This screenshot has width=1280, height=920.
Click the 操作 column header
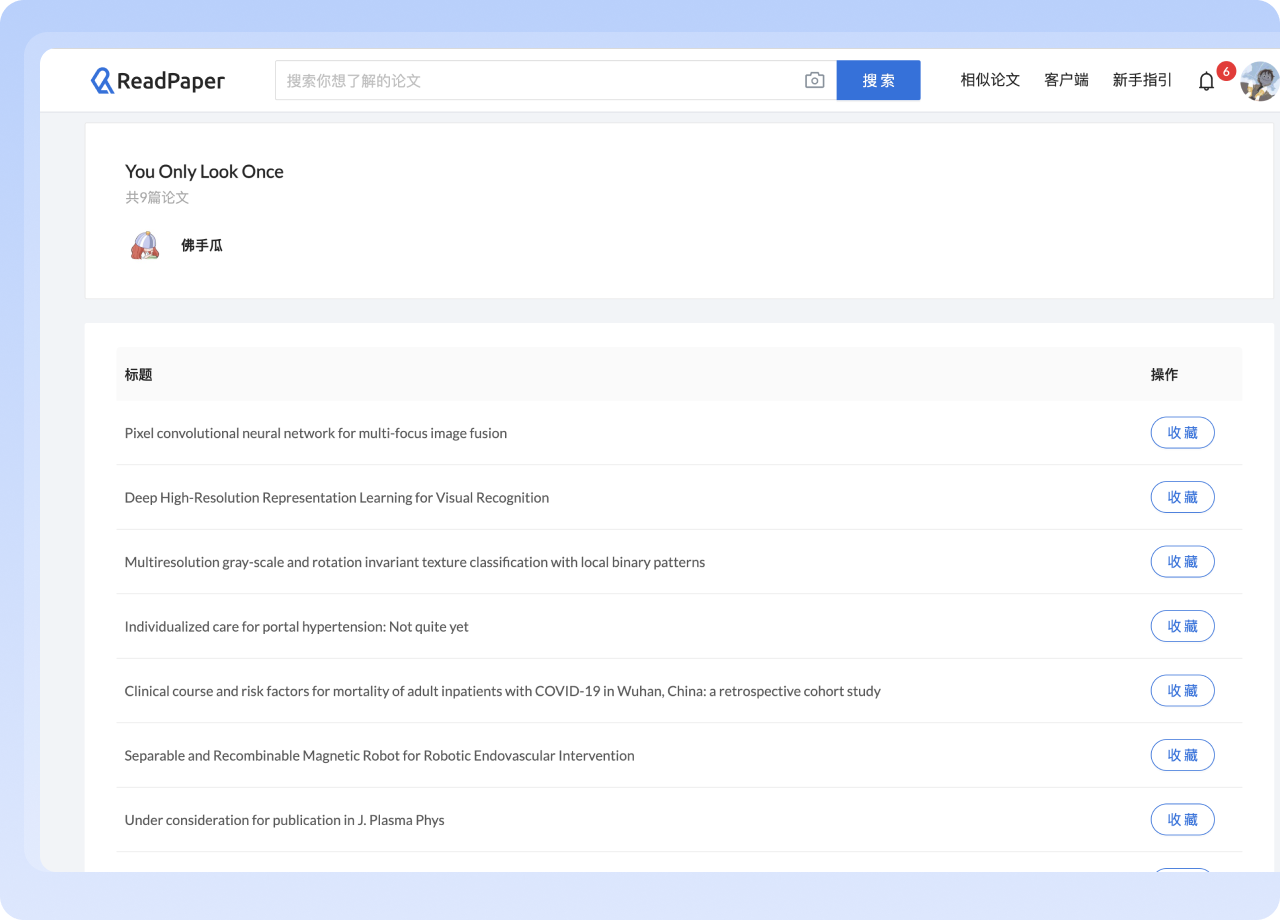(x=1164, y=374)
